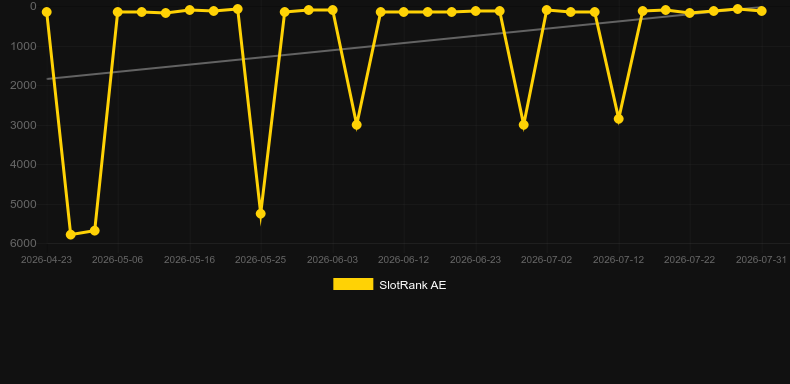Select the dip data point at 2026-07-12
790x384 pixels.
(x=619, y=118)
